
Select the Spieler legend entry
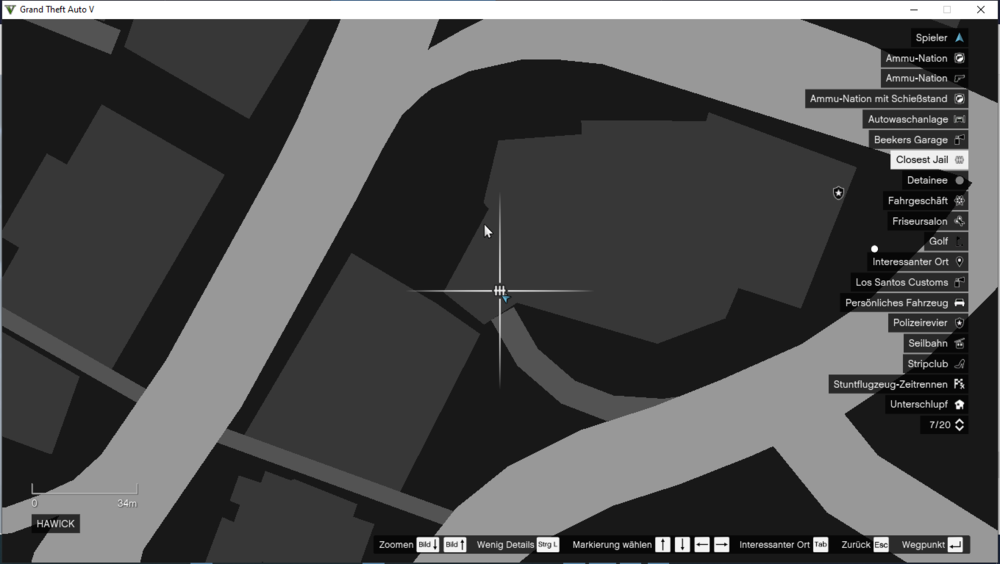click(x=939, y=38)
